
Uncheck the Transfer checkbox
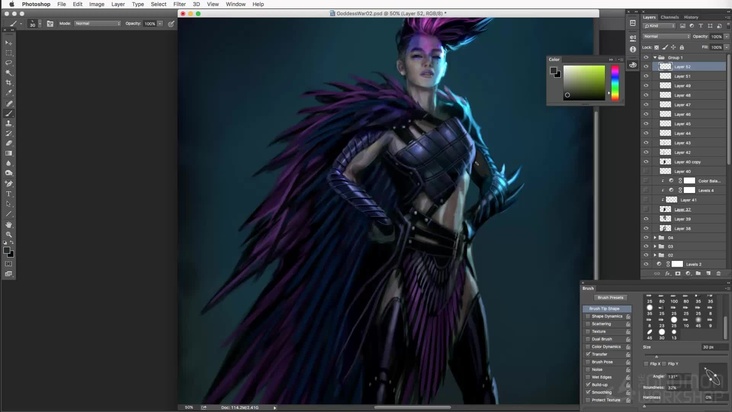pyautogui.click(x=588, y=354)
